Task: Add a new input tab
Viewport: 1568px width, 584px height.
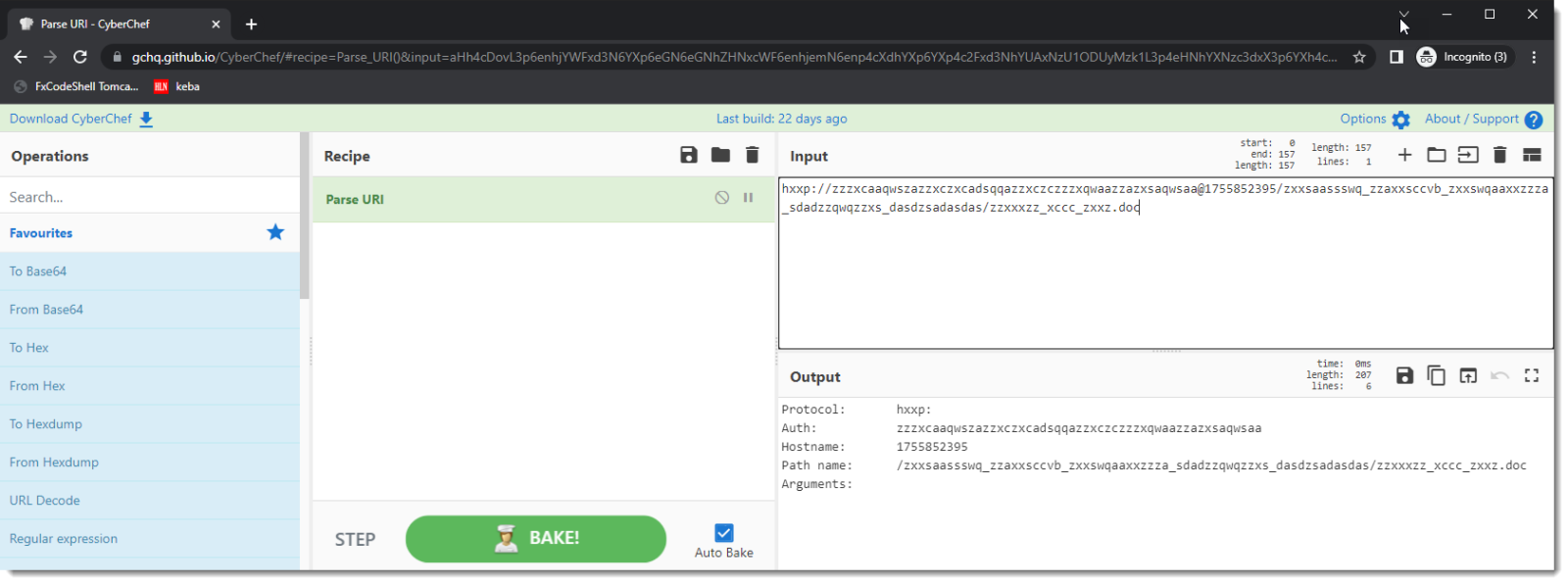Action: [x=1404, y=155]
